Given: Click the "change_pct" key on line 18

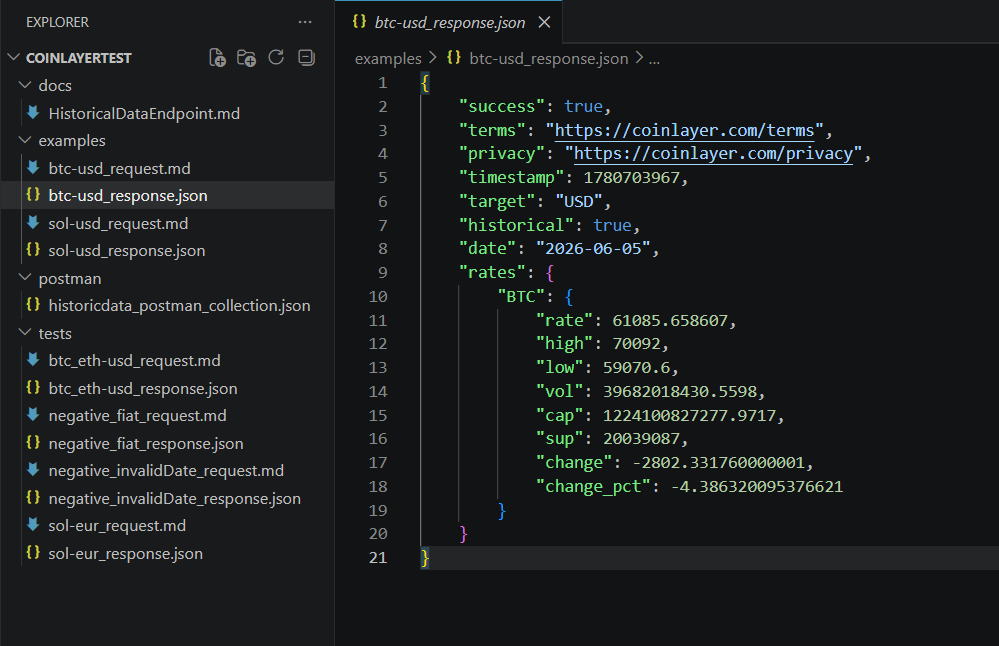Looking at the screenshot, I should point(593,487).
